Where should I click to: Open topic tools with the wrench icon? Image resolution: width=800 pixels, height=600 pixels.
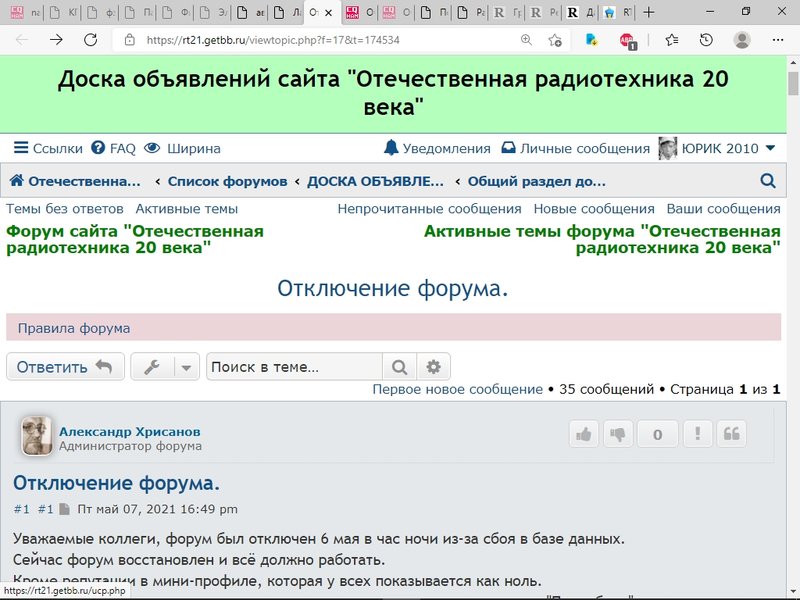pyautogui.click(x=152, y=366)
